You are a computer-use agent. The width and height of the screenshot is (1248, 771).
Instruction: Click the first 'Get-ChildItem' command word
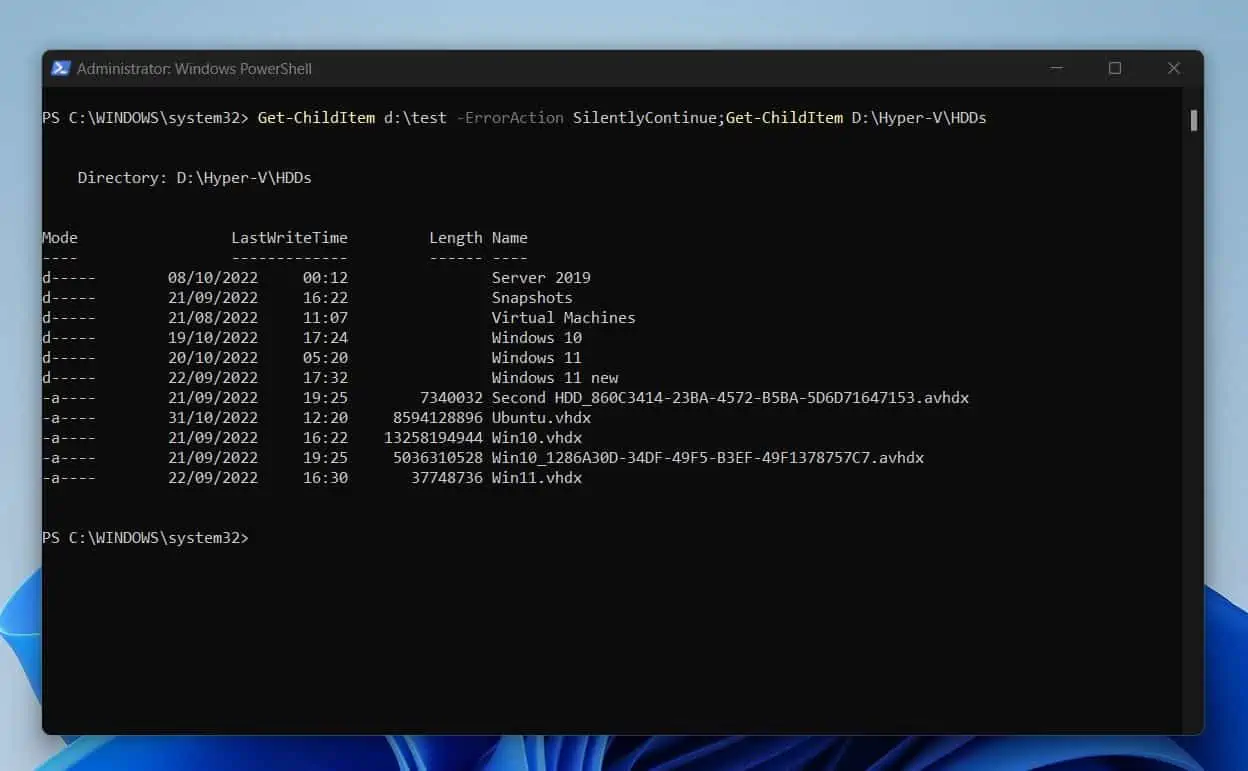(x=316, y=118)
